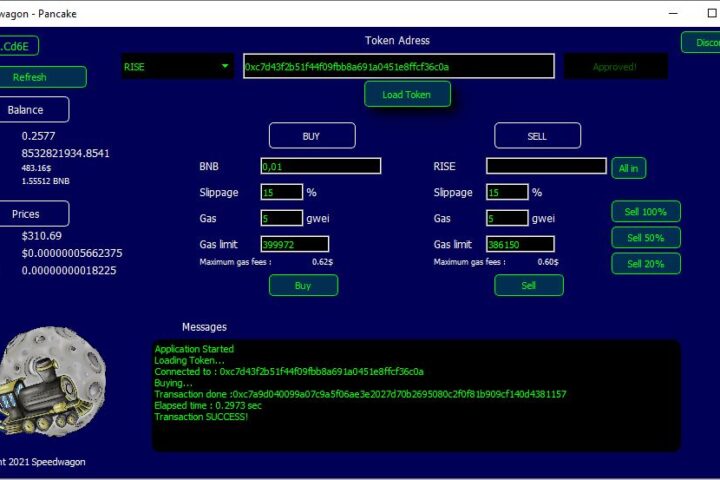Click the Disconnect button at top right
720x480 pixels.
701,42
